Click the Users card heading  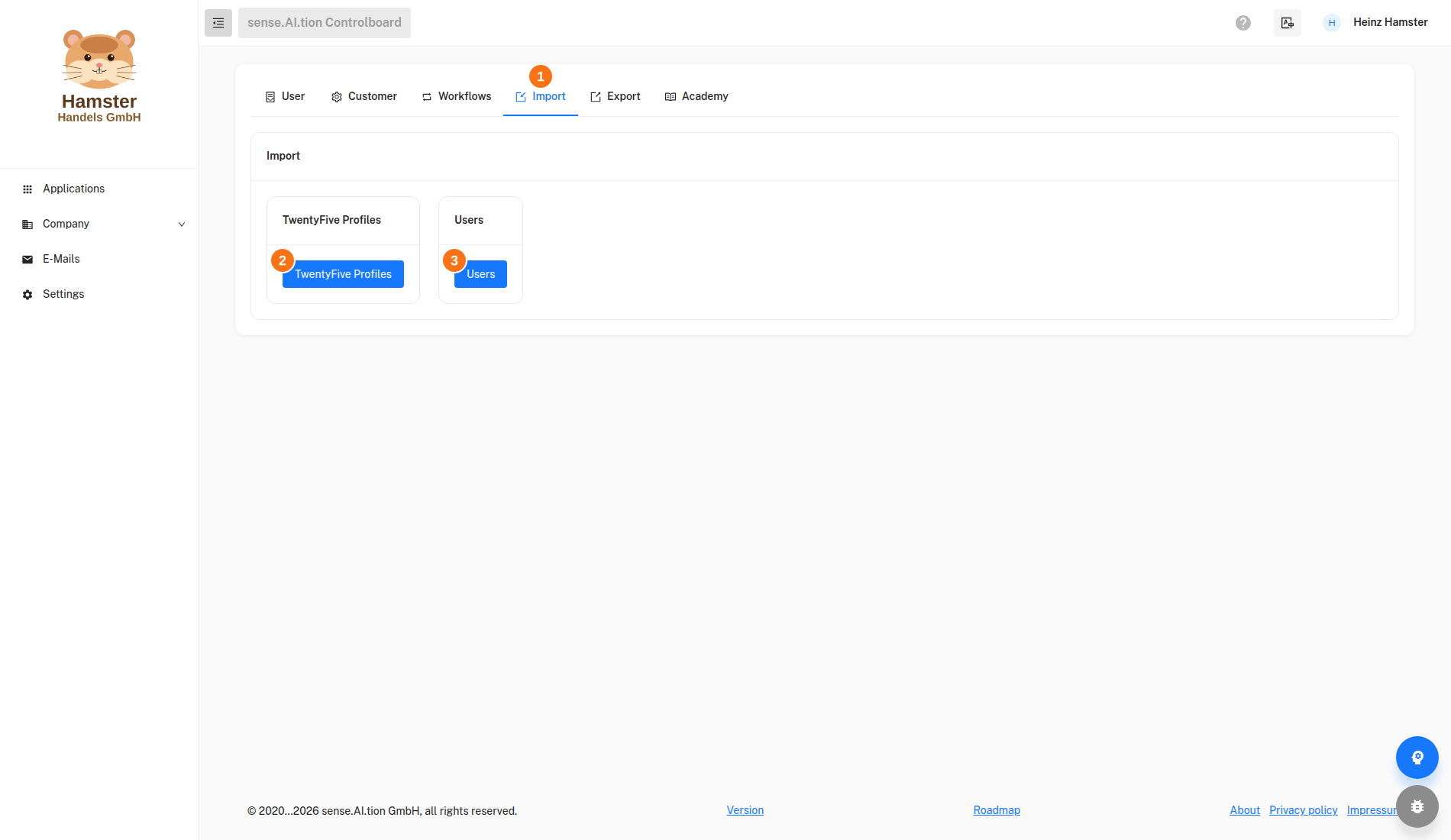click(469, 220)
